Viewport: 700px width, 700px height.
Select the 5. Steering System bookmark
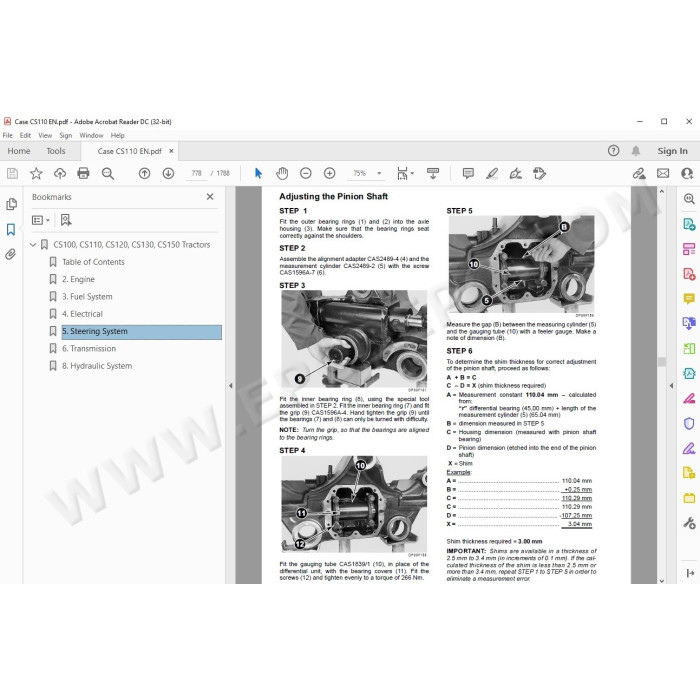[142, 332]
